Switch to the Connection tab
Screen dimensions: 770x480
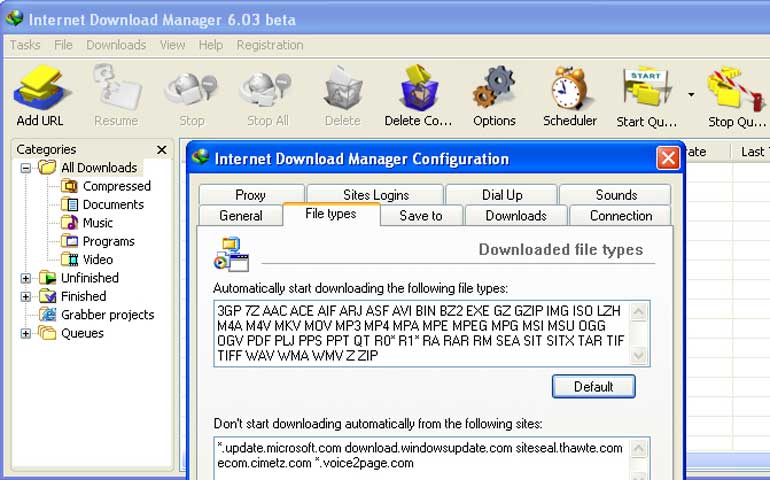(x=621, y=216)
